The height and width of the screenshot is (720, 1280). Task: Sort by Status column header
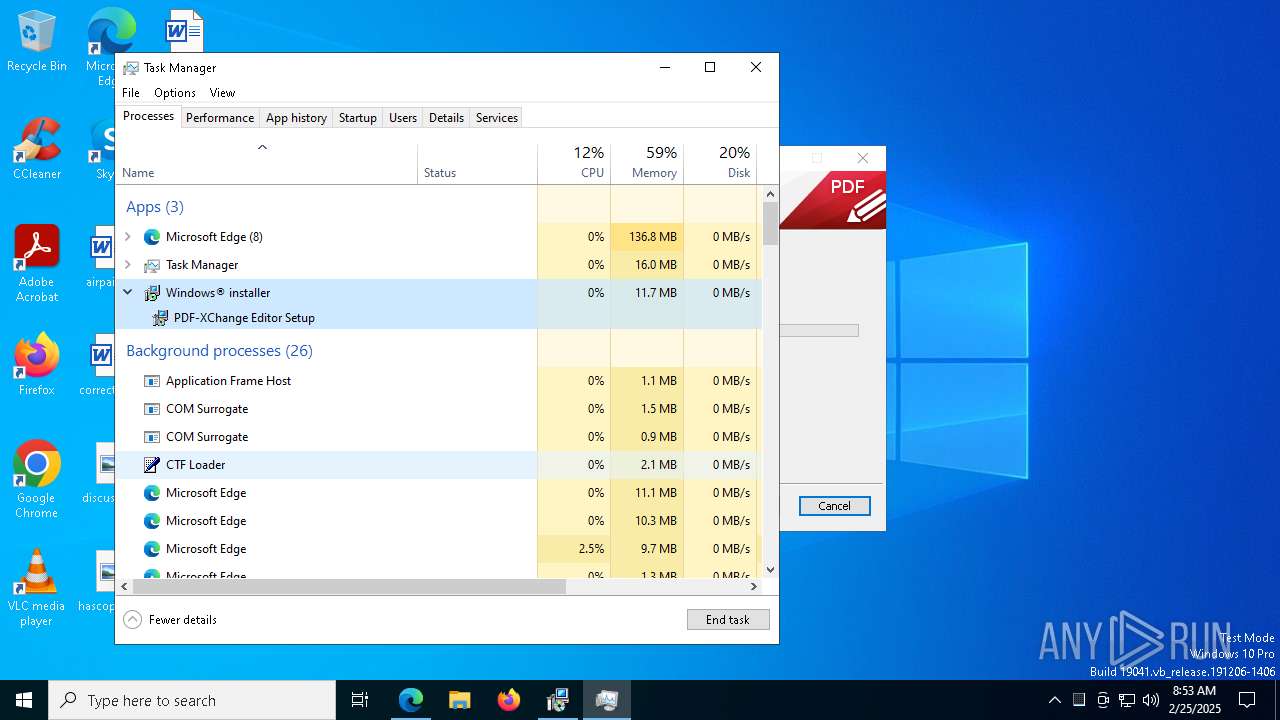[x=477, y=163]
